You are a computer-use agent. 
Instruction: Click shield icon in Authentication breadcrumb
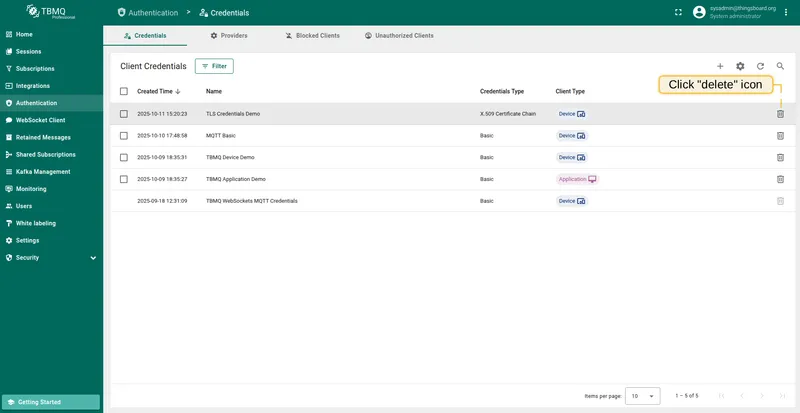[121, 12]
